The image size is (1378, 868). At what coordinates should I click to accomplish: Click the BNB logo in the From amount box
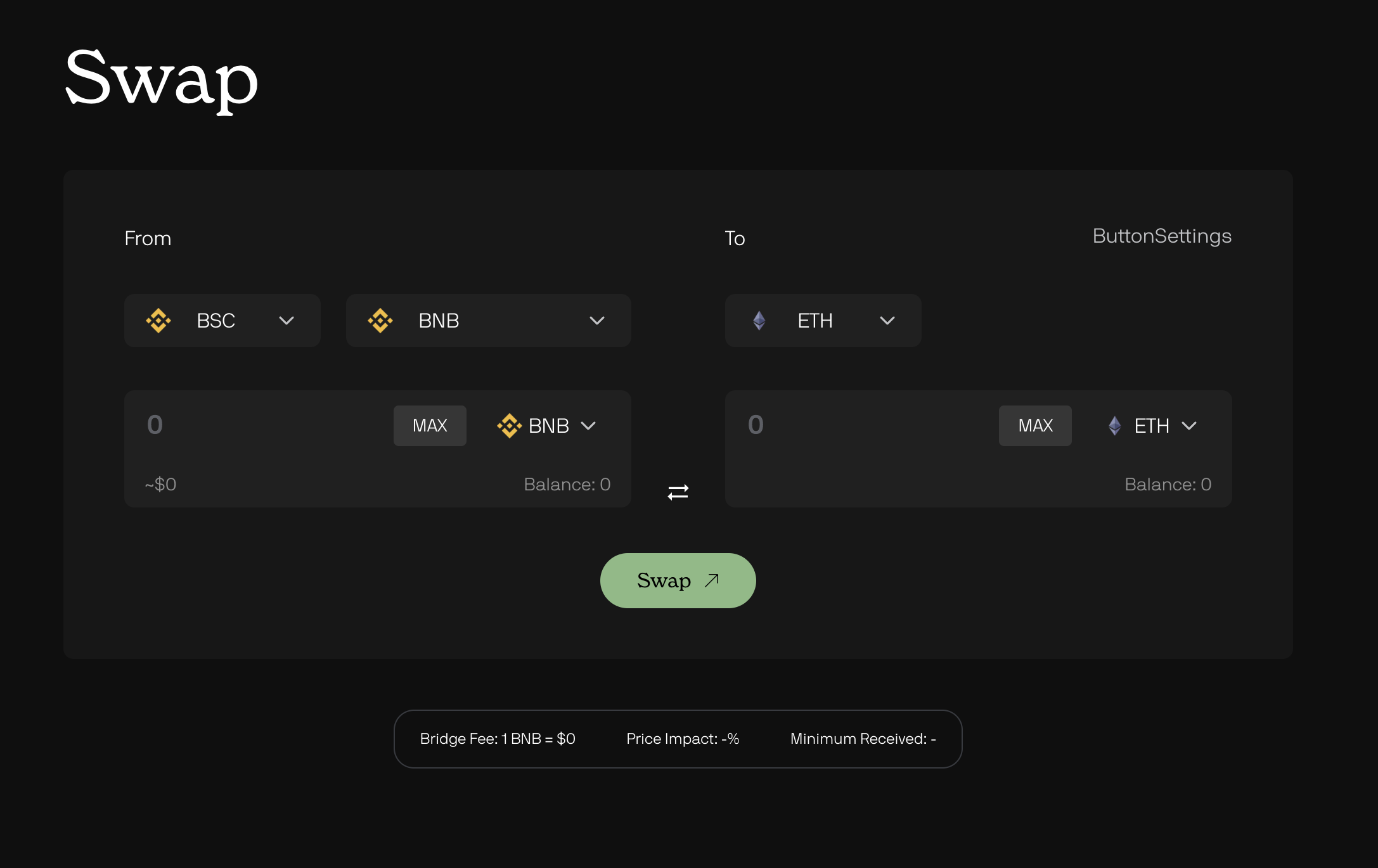pos(509,426)
